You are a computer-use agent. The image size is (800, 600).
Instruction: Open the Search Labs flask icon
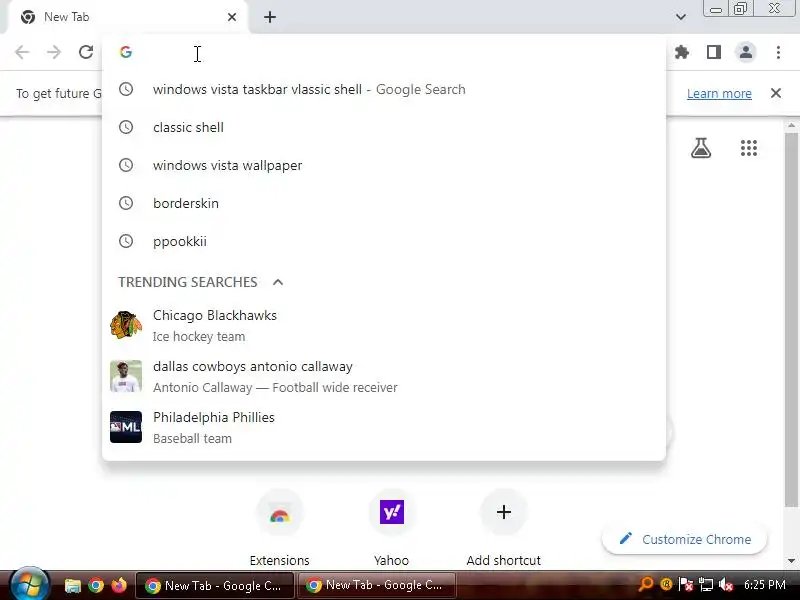[x=701, y=148]
